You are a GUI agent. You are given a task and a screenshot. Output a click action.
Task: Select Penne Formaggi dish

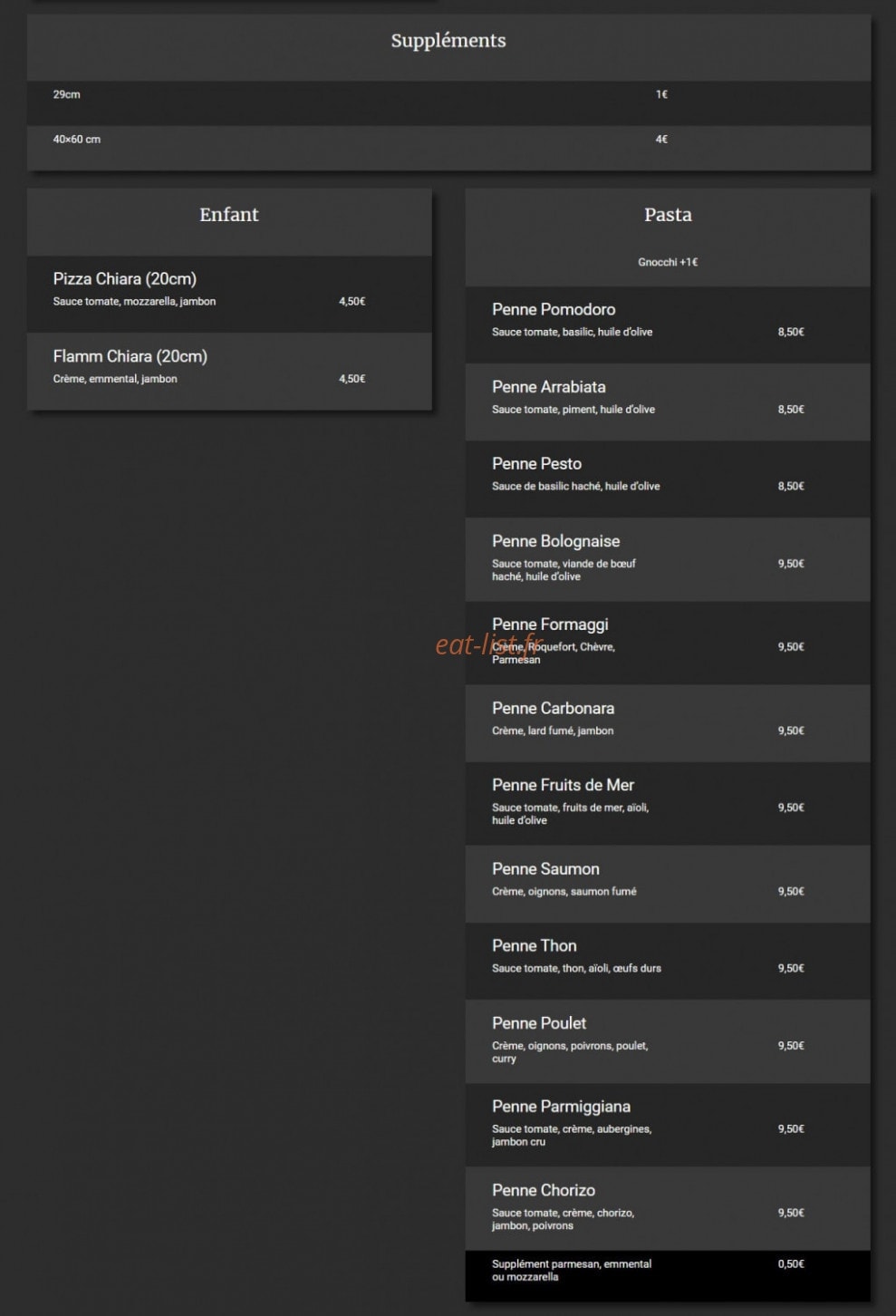click(668, 643)
